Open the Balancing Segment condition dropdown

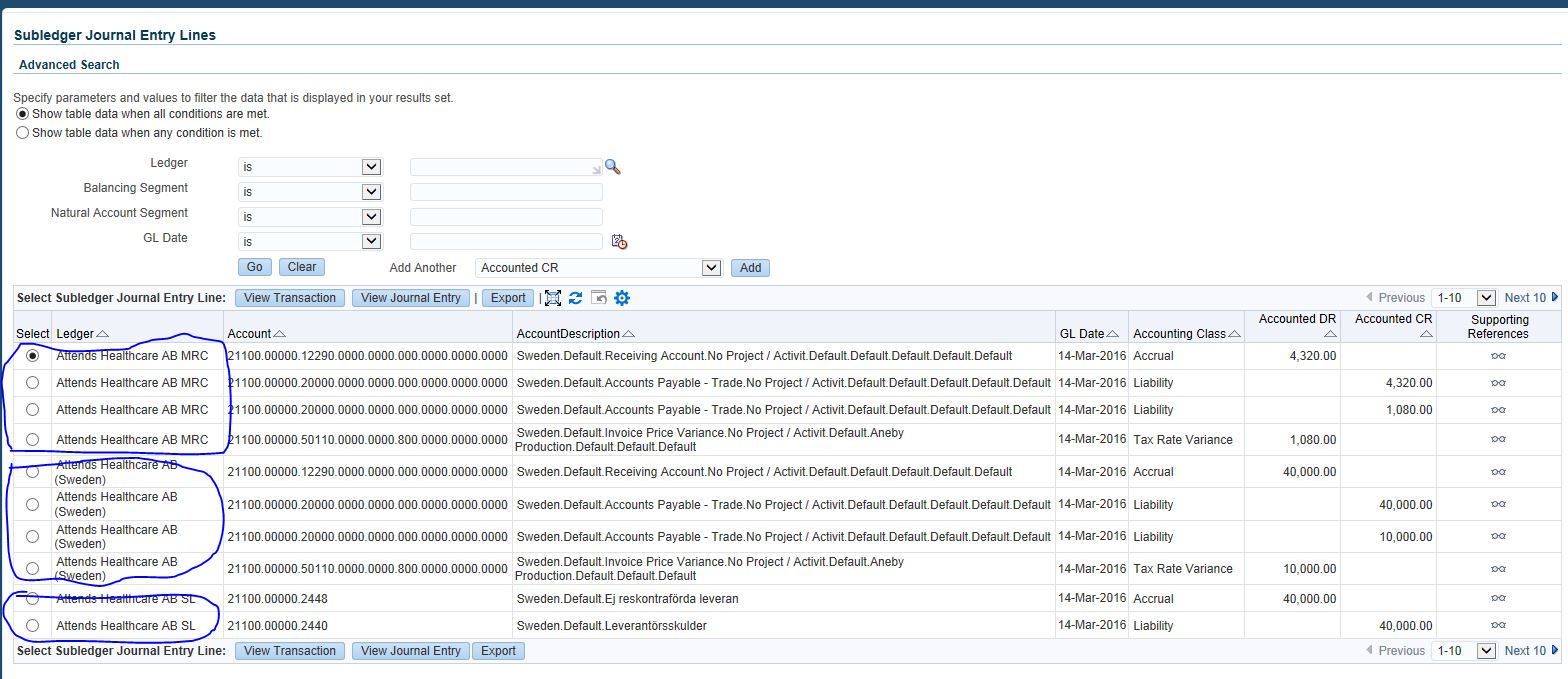click(x=310, y=192)
